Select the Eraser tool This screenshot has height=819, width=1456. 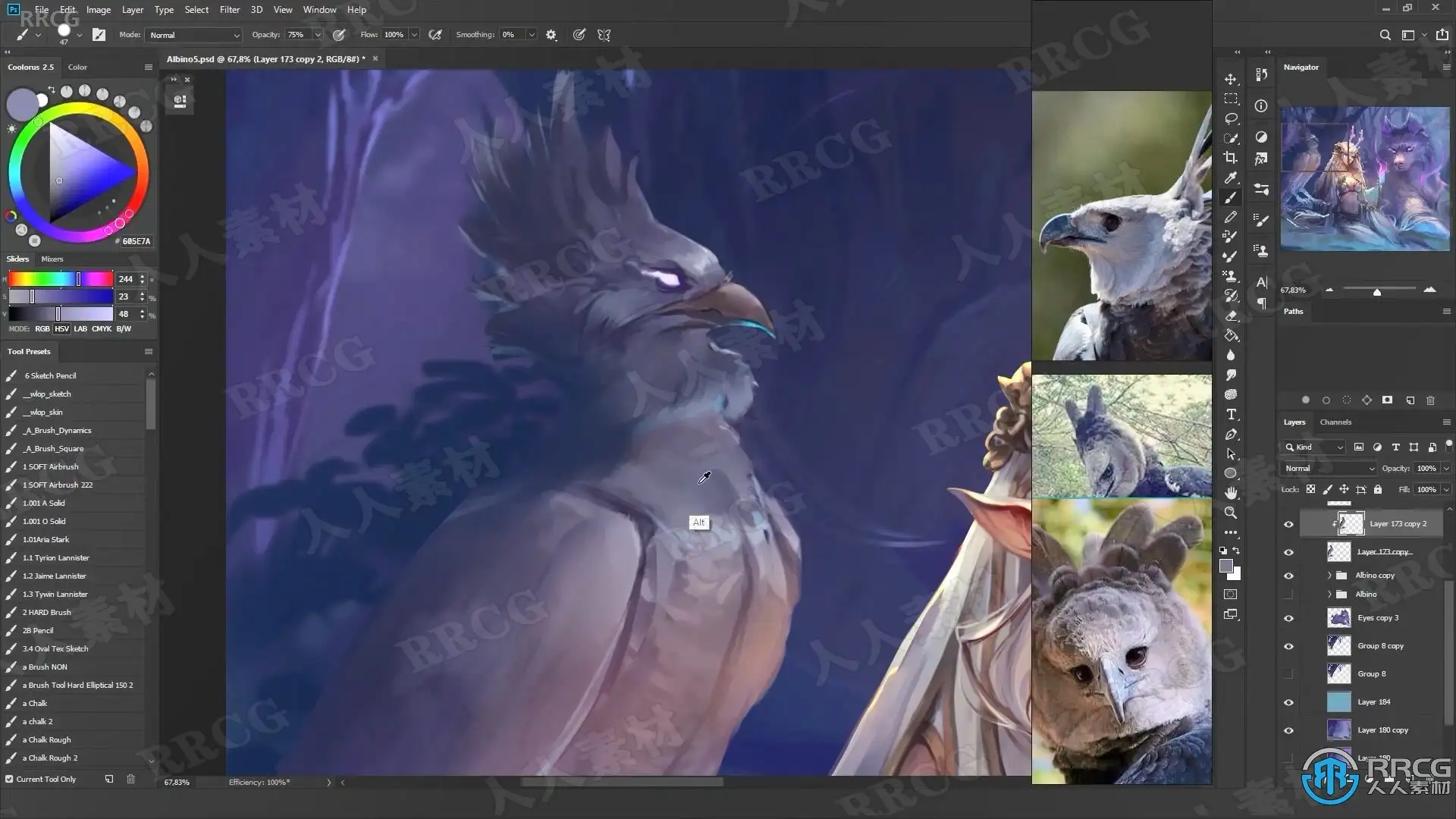1231,315
